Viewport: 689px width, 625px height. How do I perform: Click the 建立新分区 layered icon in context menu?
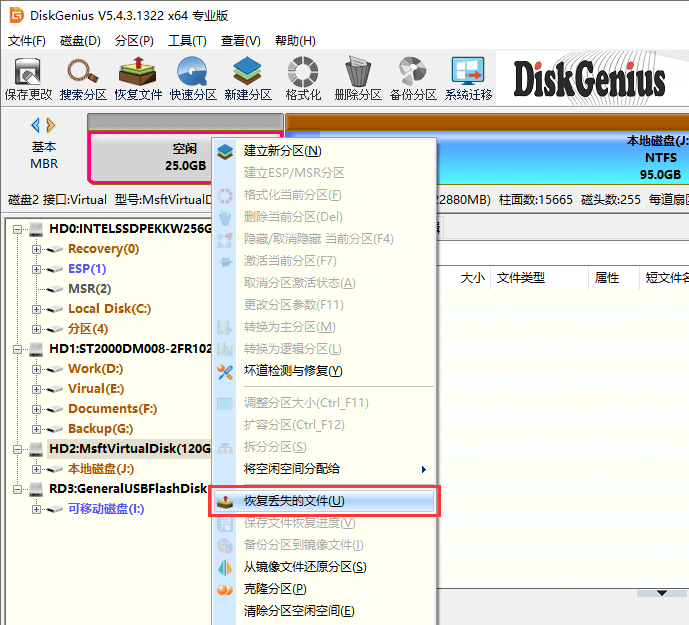tap(225, 152)
